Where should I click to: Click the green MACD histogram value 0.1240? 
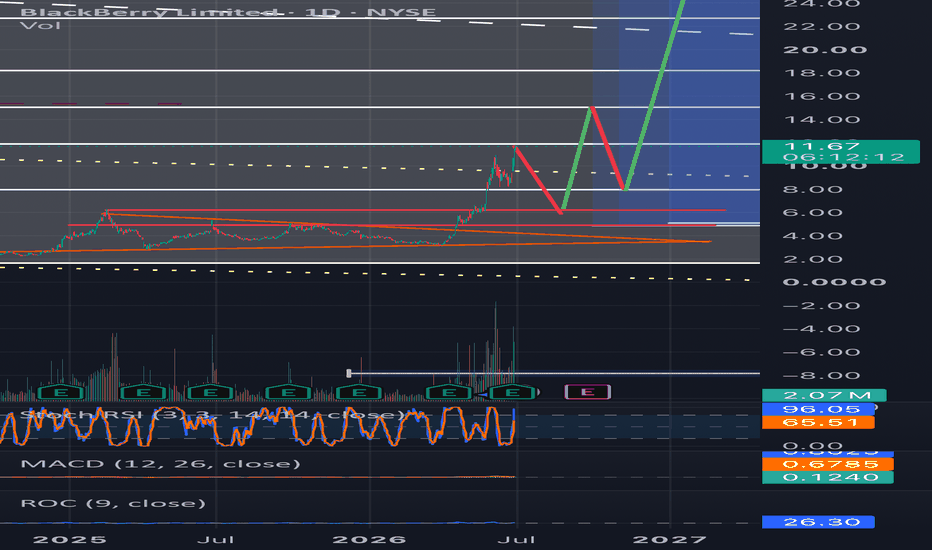[827, 477]
